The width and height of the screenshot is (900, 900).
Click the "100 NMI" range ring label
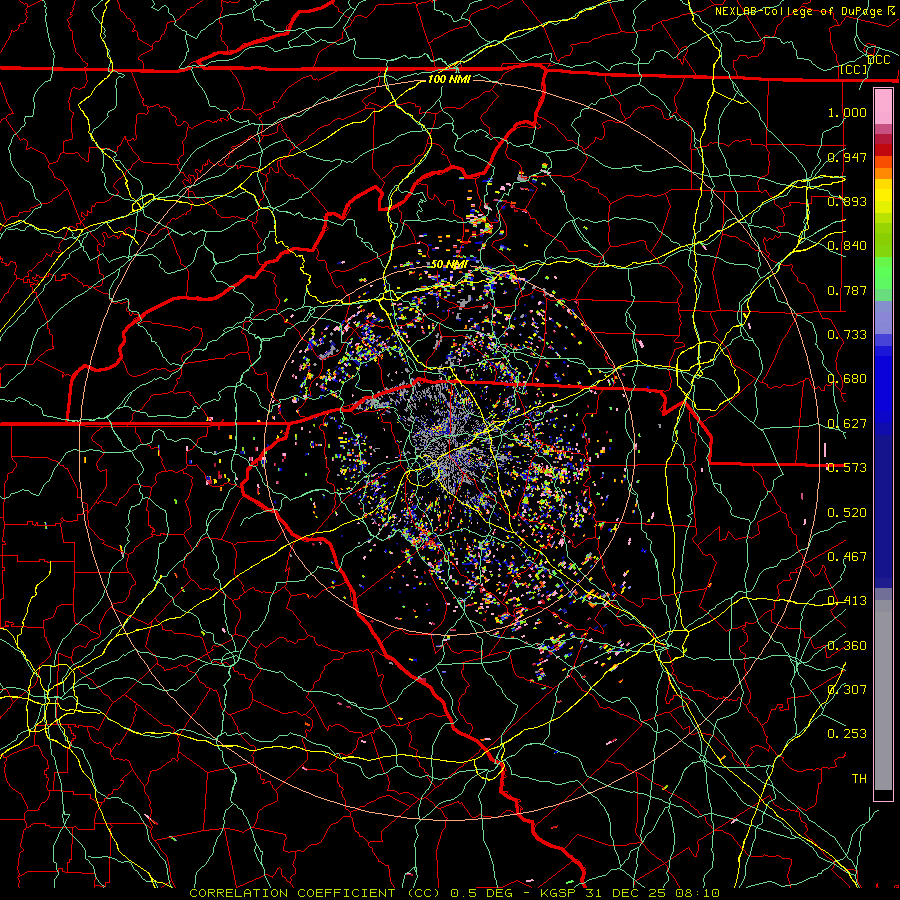tap(449, 79)
